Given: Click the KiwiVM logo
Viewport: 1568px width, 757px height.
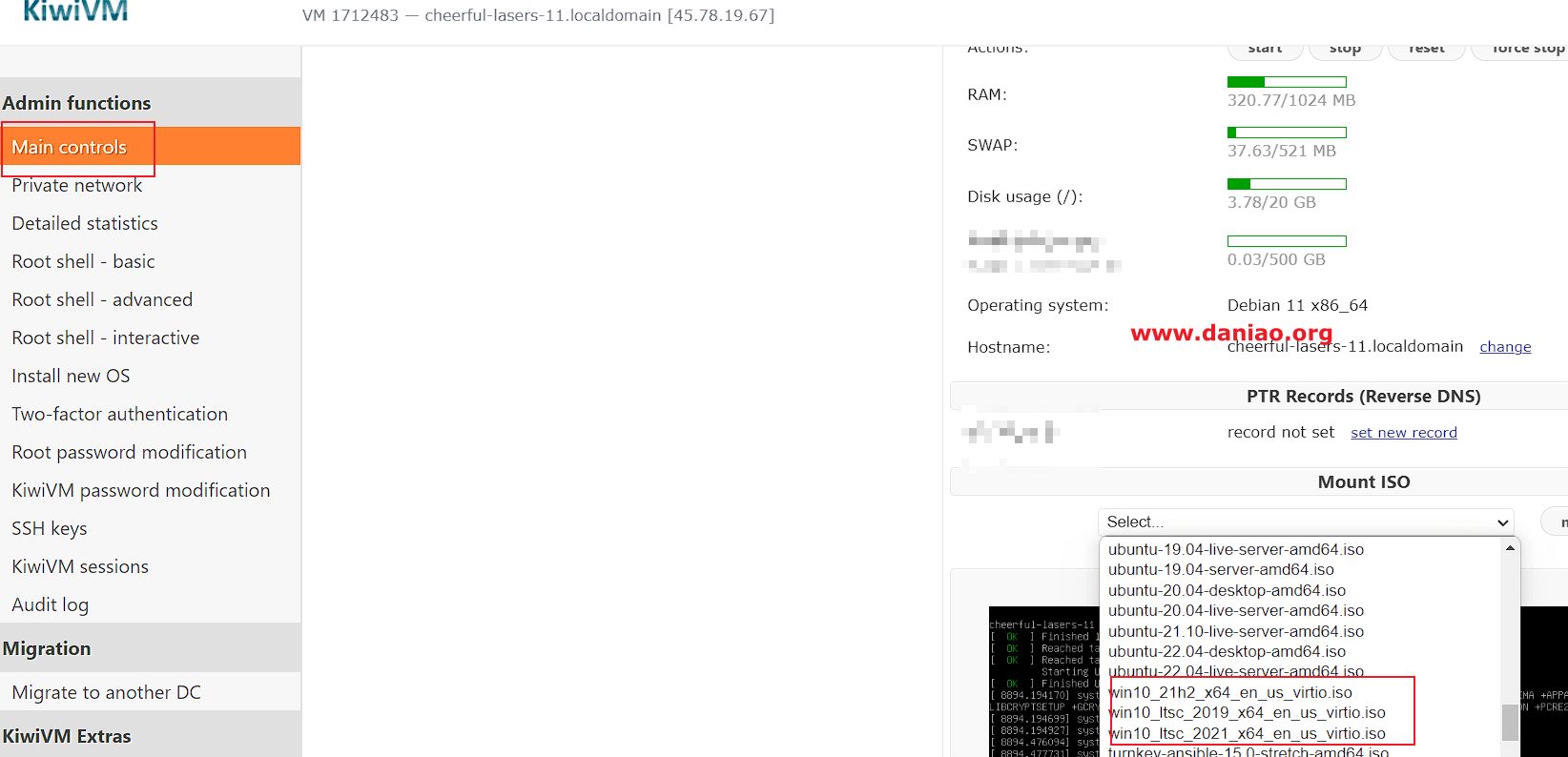Looking at the screenshot, I should point(75,11).
